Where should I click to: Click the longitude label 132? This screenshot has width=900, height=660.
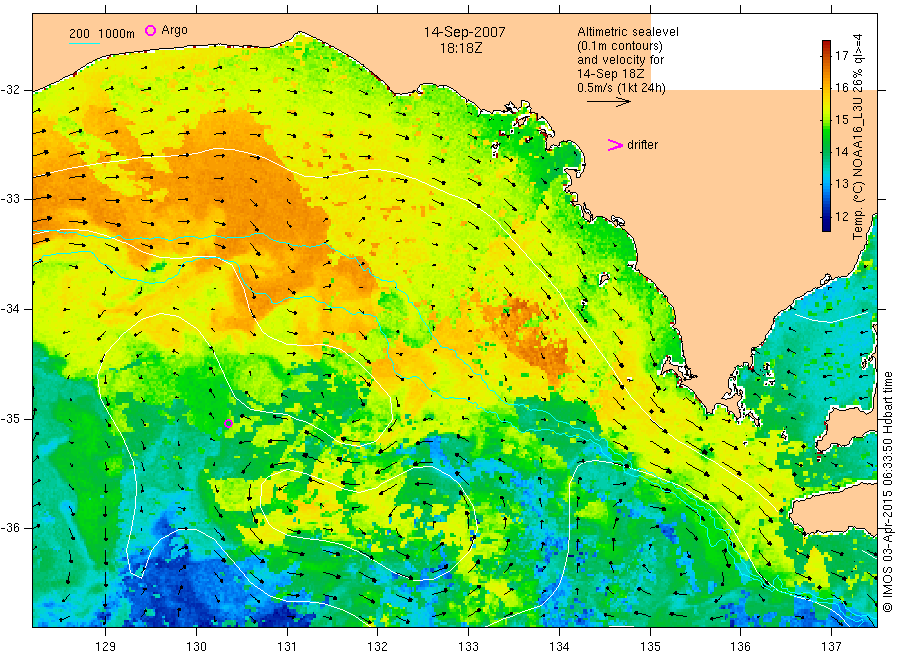(x=378, y=647)
